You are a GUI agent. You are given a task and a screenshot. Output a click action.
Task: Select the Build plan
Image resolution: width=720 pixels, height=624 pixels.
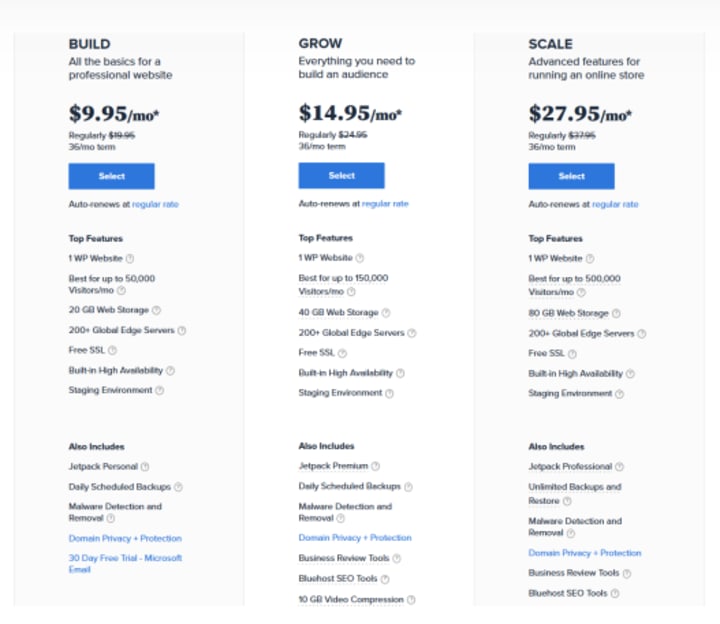pyautogui.click(x=111, y=176)
